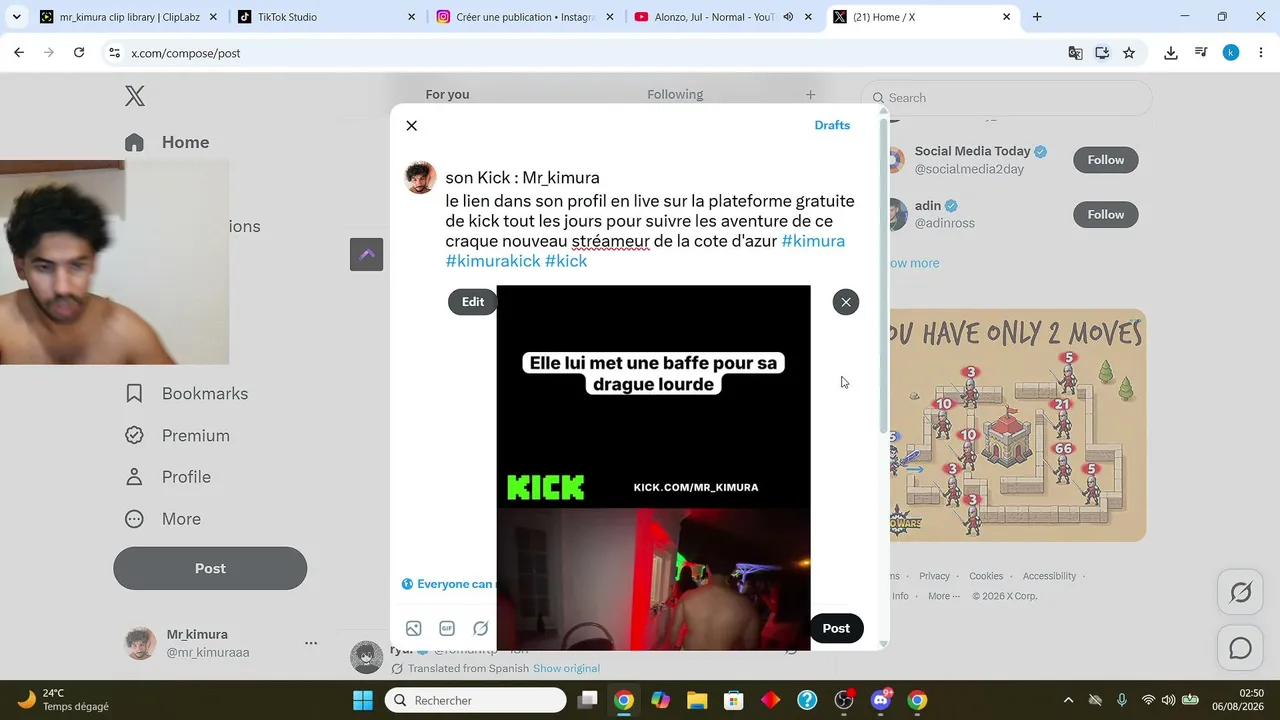Open the Chrome three-dot menu
The height and width of the screenshot is (720, 1280).
[x=1261, y=53]
